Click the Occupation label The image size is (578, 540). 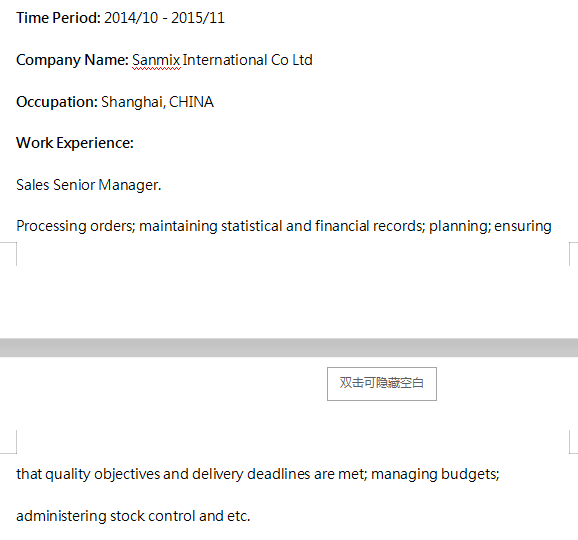[57, 102]
